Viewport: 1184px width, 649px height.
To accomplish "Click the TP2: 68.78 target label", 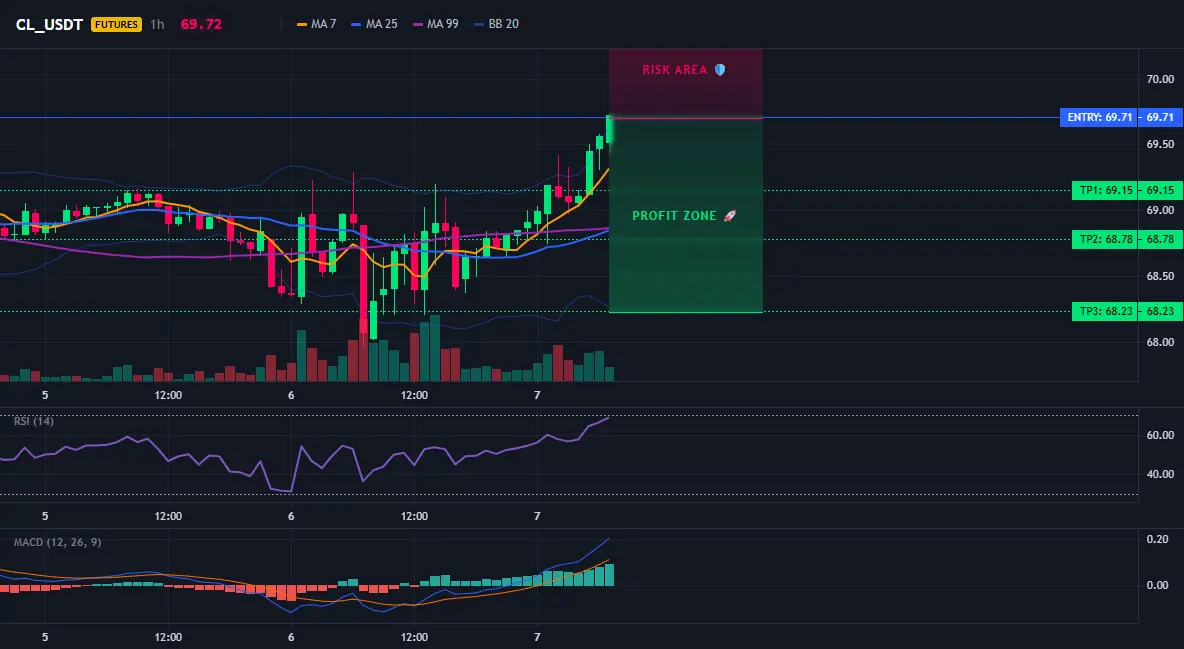I will click(x=1105, y=240).
